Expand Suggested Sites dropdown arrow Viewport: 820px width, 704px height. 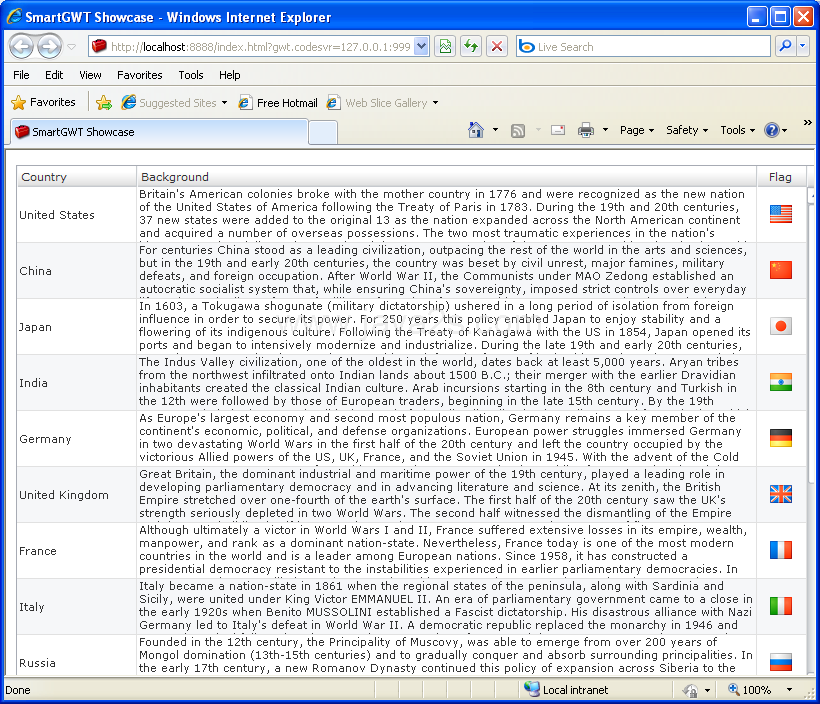224,103
